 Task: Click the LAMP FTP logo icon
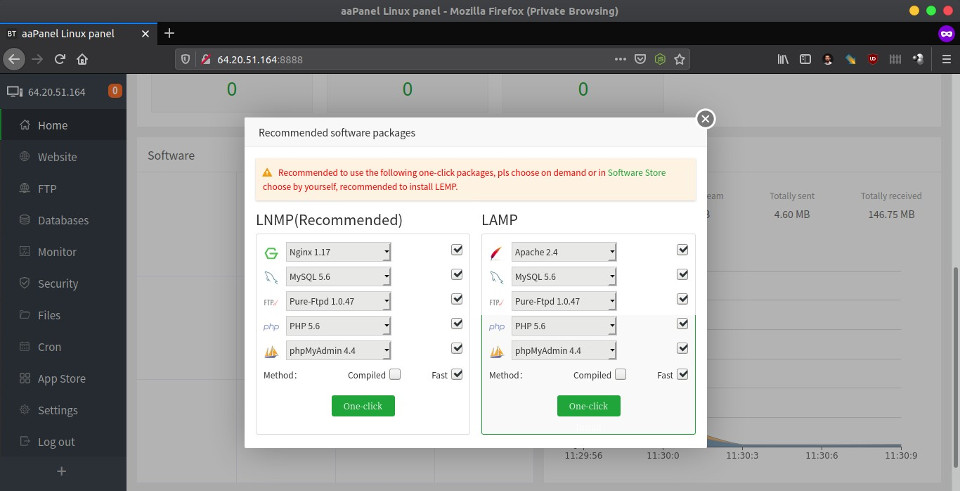coord(497,302)
